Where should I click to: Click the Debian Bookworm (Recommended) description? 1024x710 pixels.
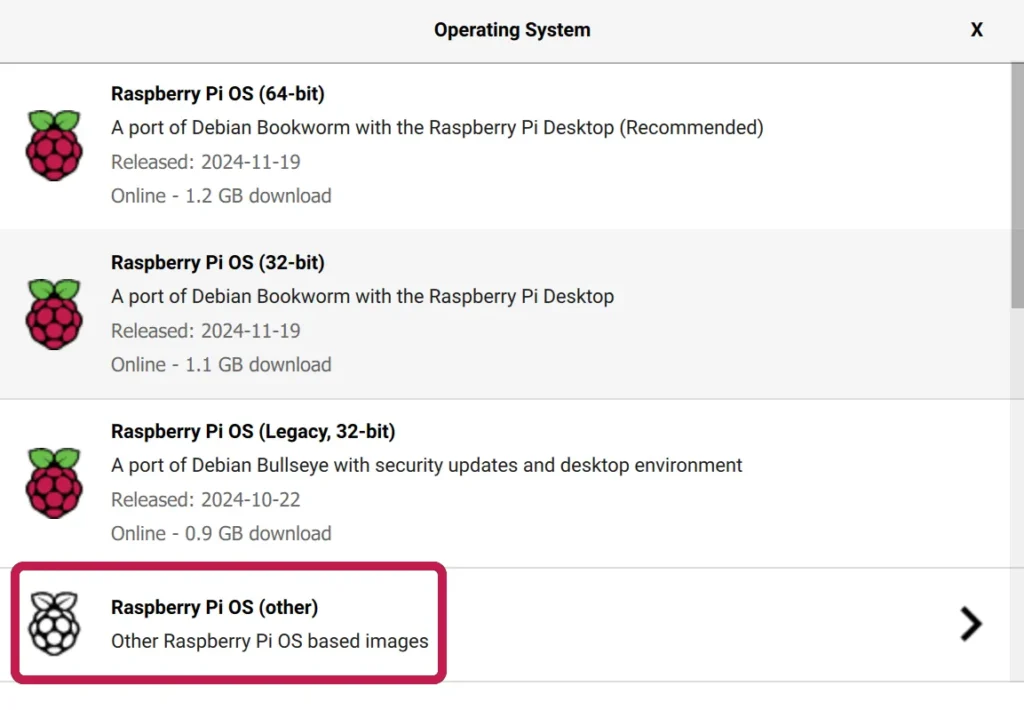coord(437,127)
